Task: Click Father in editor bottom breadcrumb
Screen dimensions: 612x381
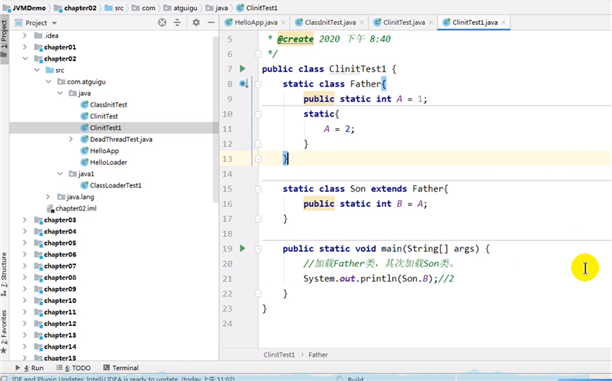Action: click(x=318, y=354)
